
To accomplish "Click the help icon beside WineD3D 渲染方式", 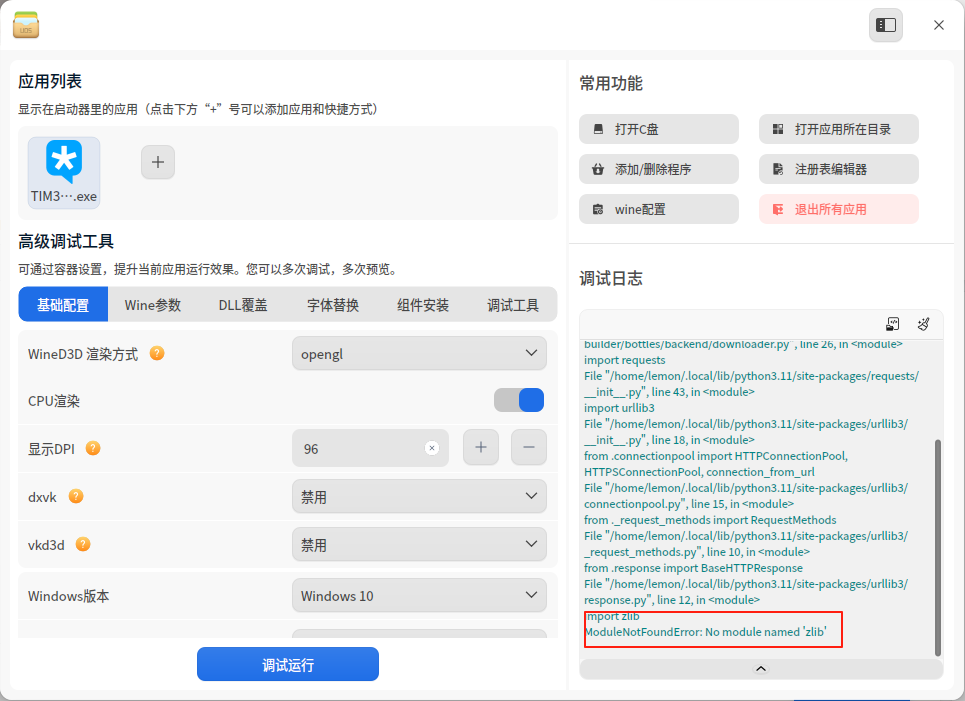I will (x=157, y=353).
